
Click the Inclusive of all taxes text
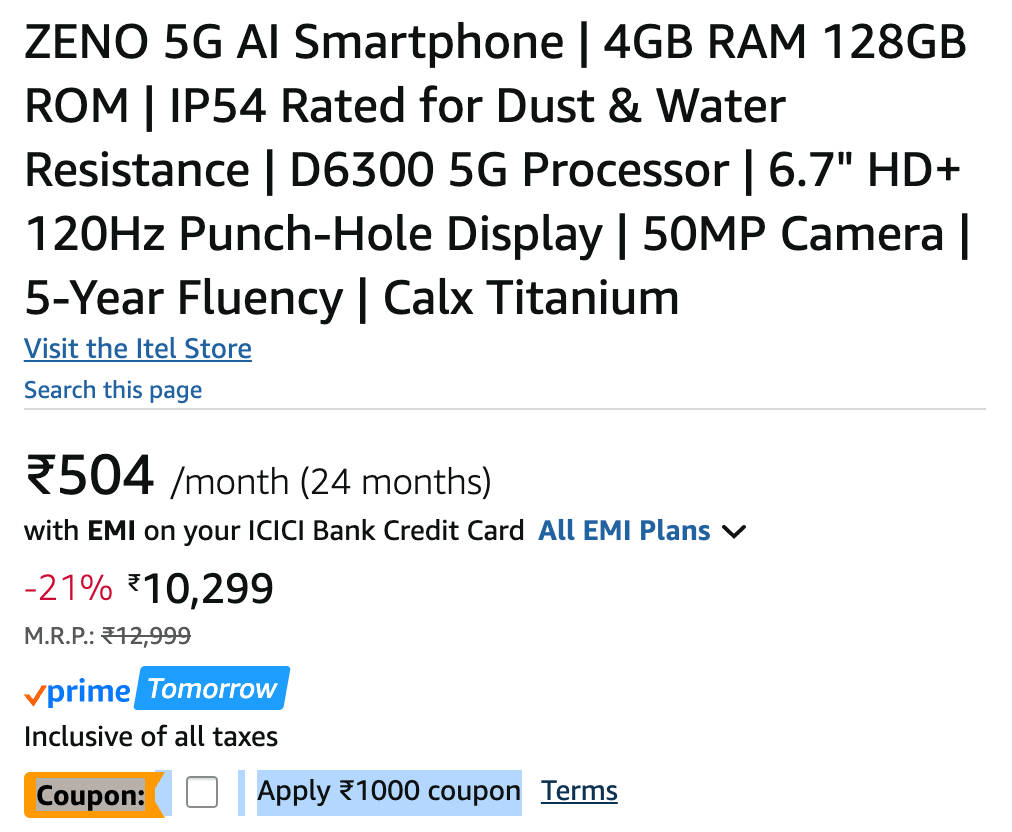tap(151, 738)
